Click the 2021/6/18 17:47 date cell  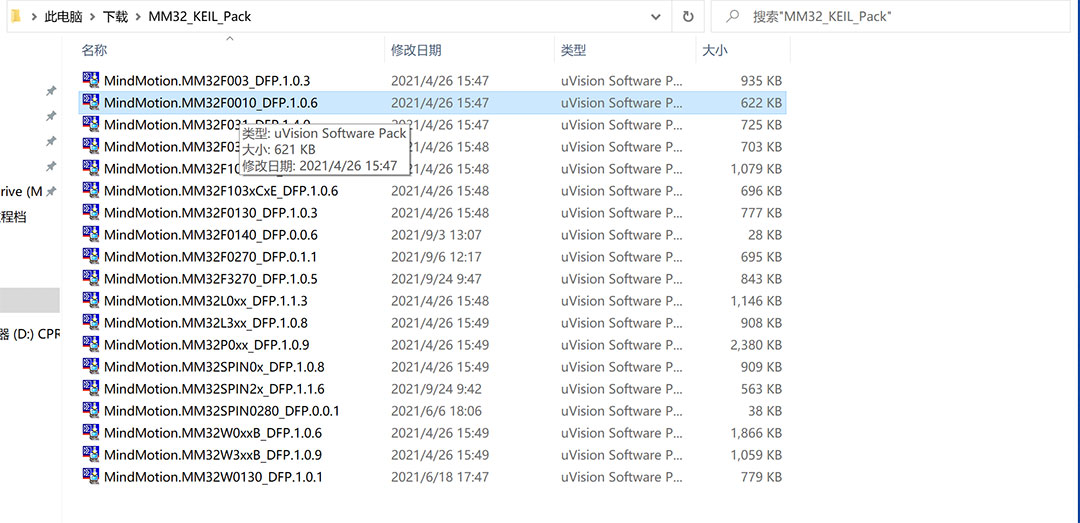[439, 478]
